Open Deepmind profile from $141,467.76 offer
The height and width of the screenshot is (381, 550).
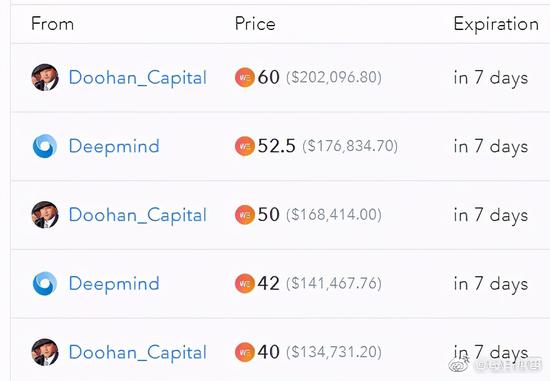click(114, 284)
